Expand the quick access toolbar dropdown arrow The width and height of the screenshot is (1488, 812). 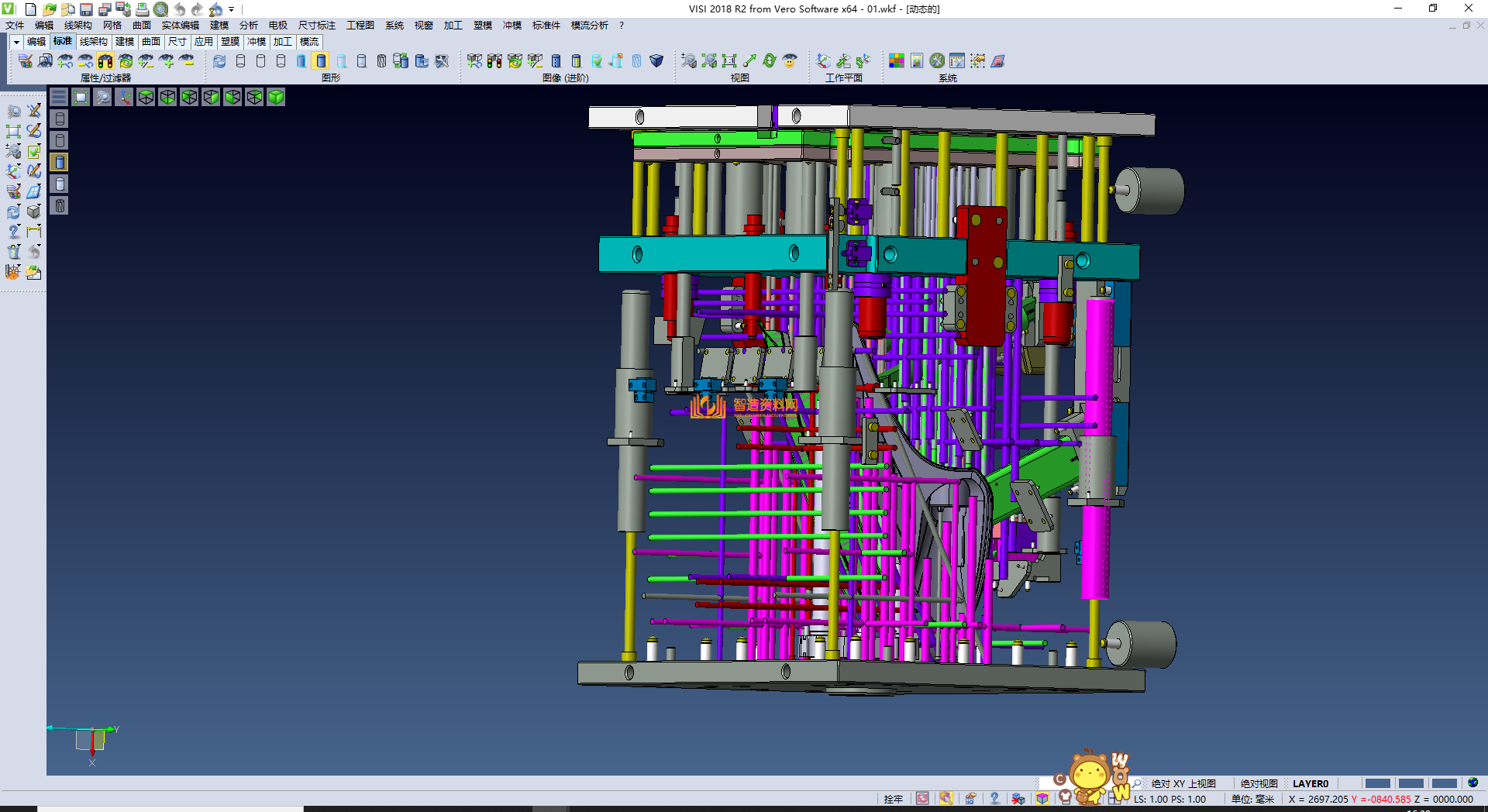(232, 9)
